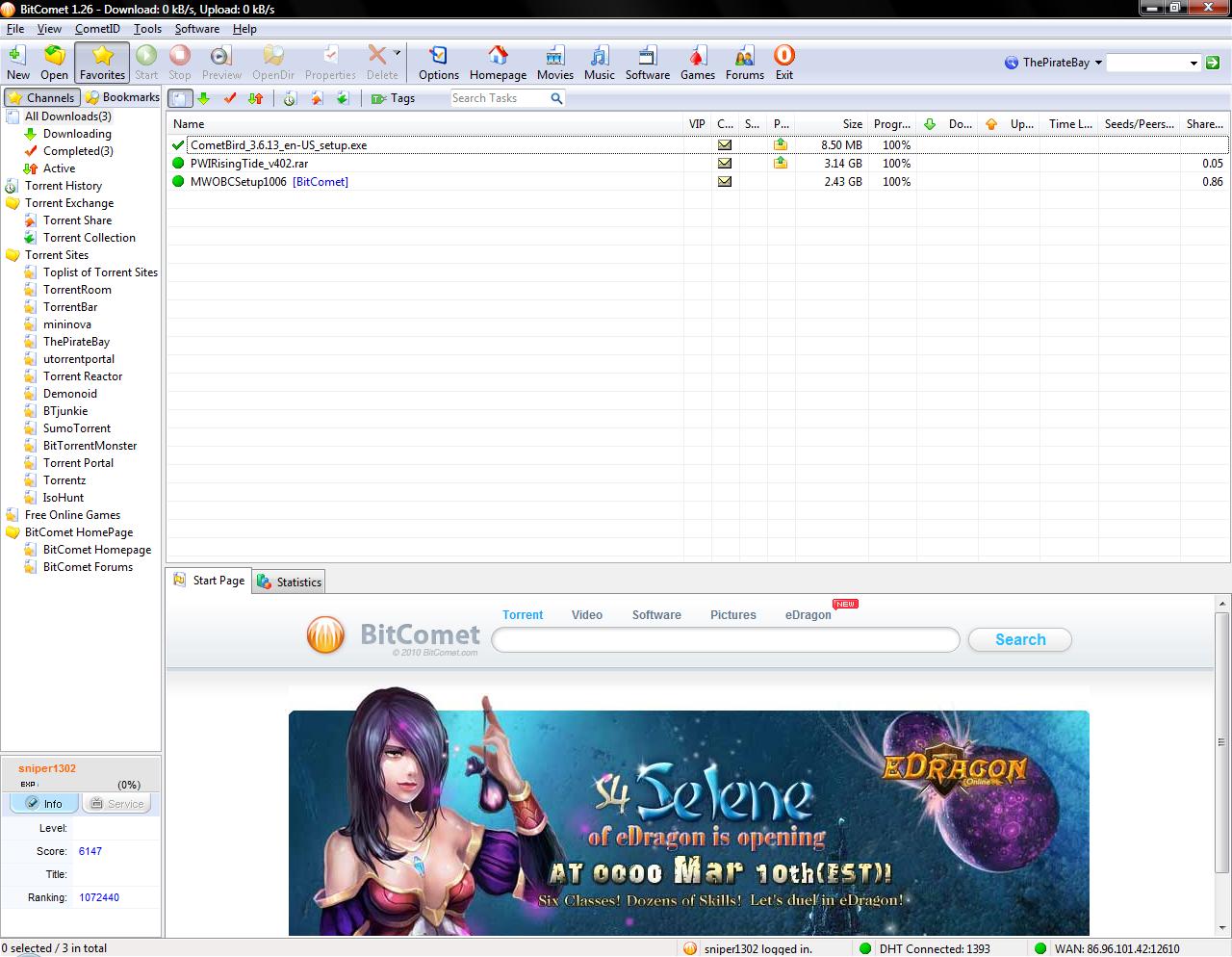The height and width of the screenshot is (957, 1232).
Task: Switch to the Statistics tab
Action: click(x=289, y=582)
